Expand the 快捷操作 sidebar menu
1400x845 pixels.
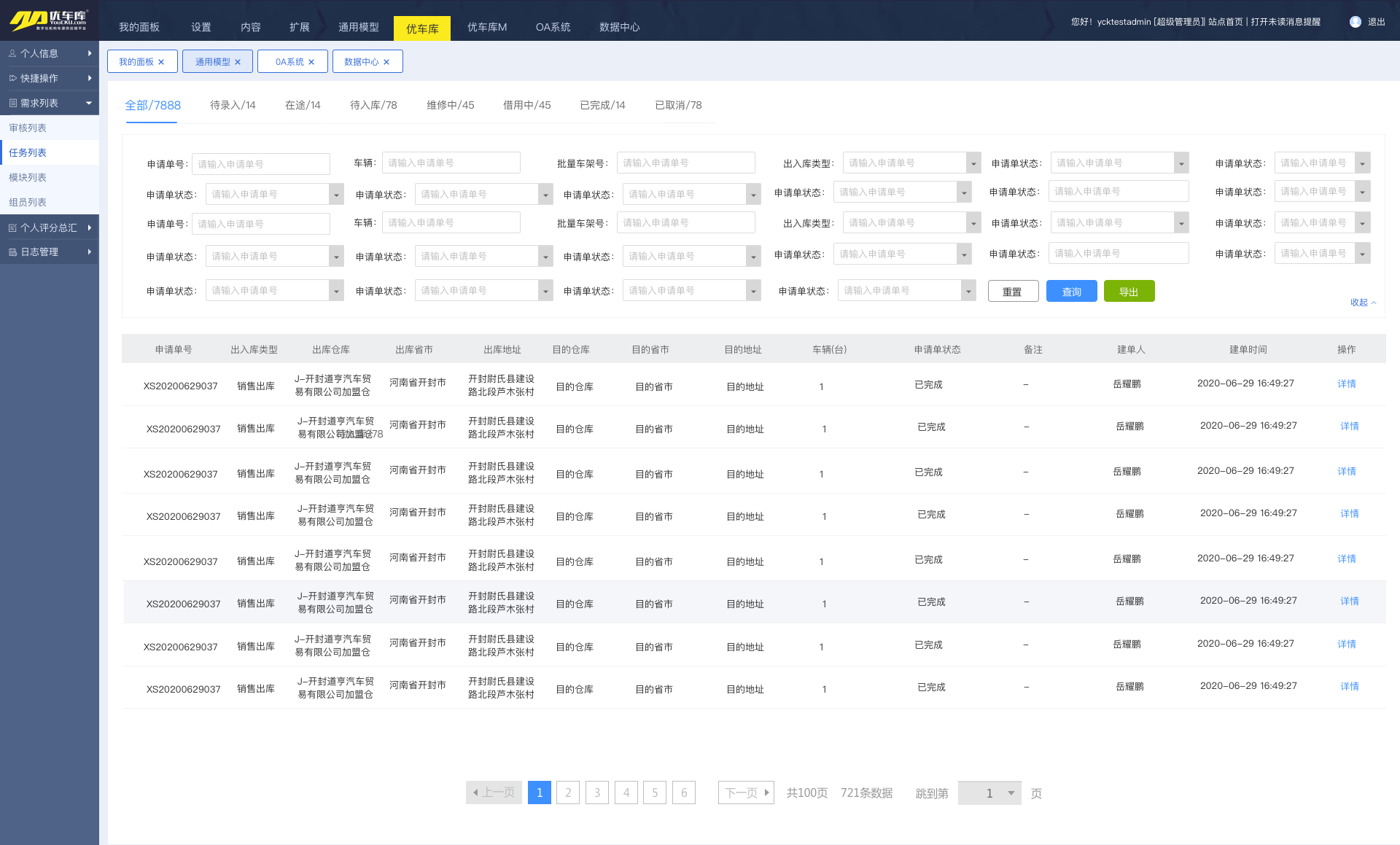pyautogui.click(x=89, y=78)
